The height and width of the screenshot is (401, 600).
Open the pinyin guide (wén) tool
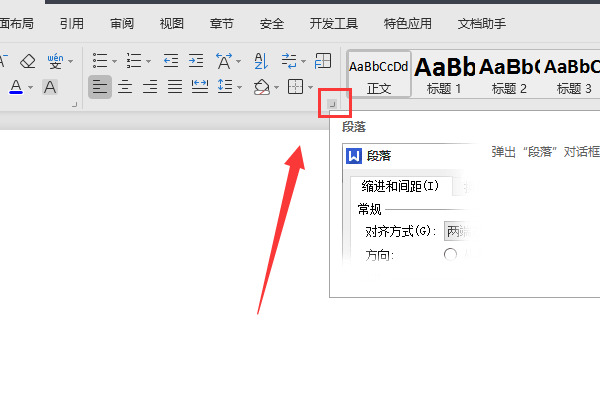(x=55, y=61)
